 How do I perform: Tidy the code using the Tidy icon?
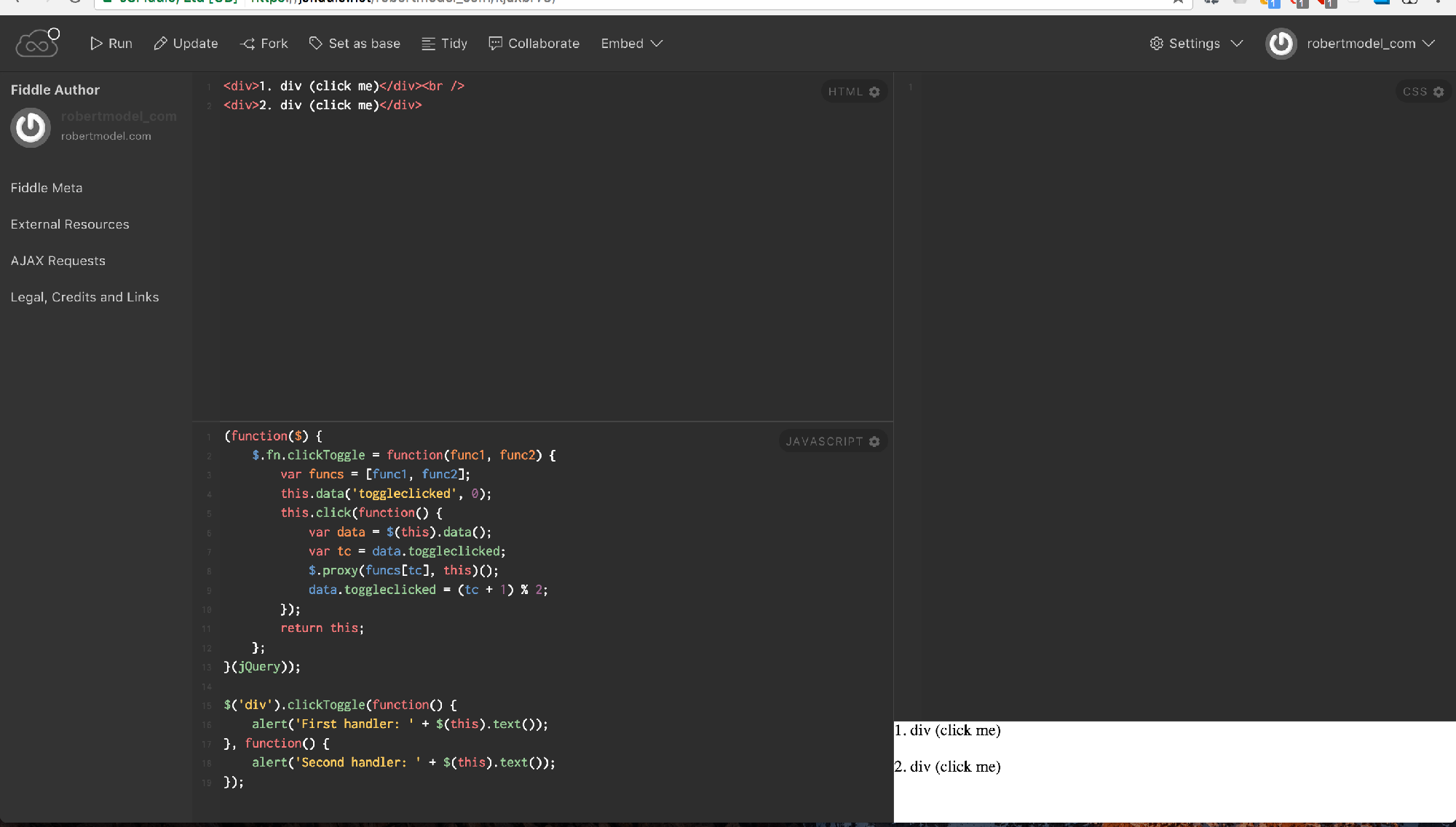[x=427, y=43]
